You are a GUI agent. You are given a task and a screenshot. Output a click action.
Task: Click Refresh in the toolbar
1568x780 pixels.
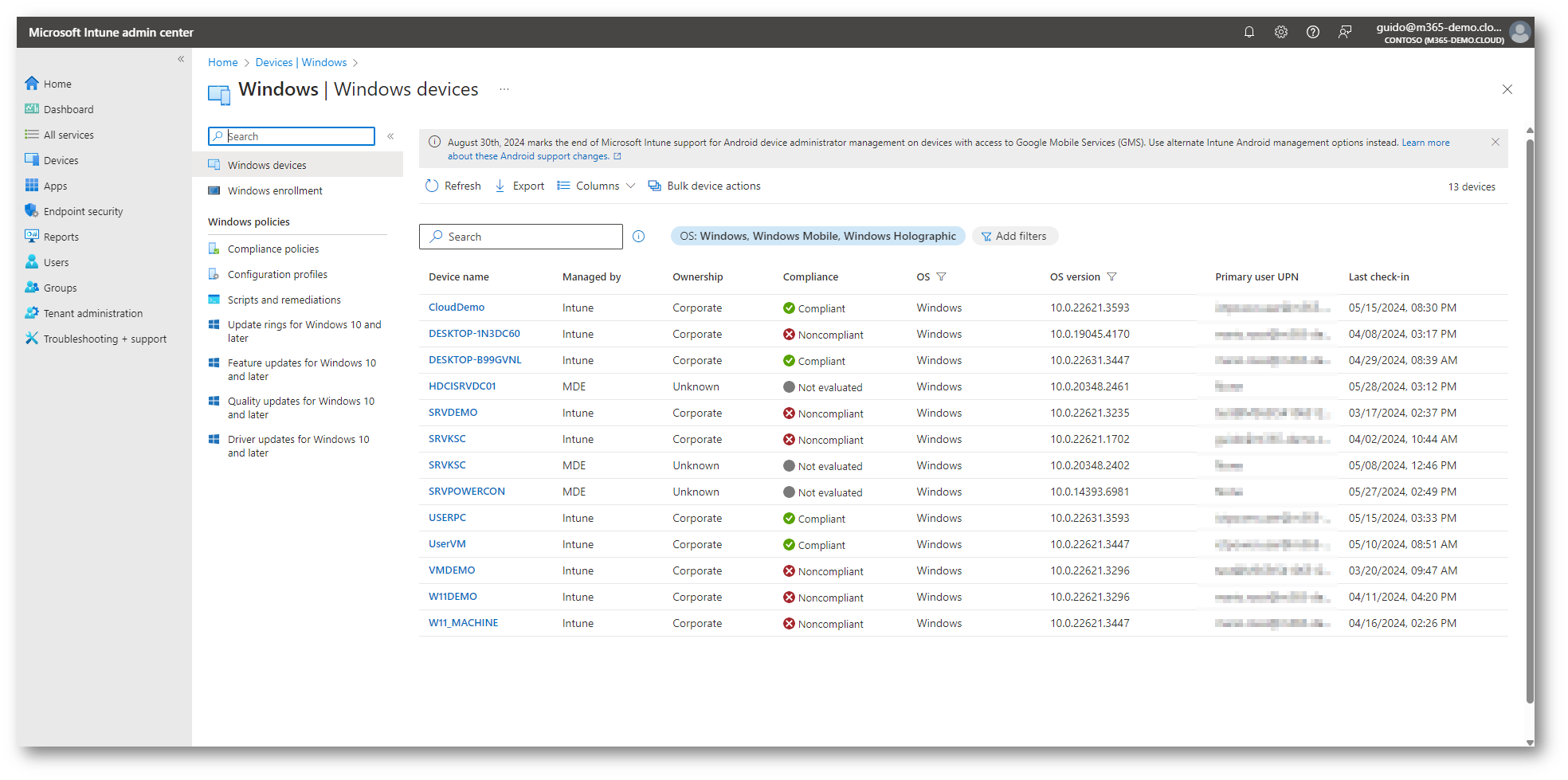453,186
